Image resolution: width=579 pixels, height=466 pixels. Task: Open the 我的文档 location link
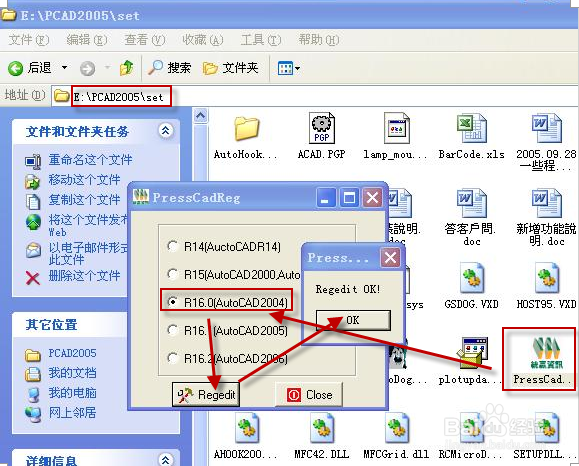pyautogui.click(x=72, y=373)
